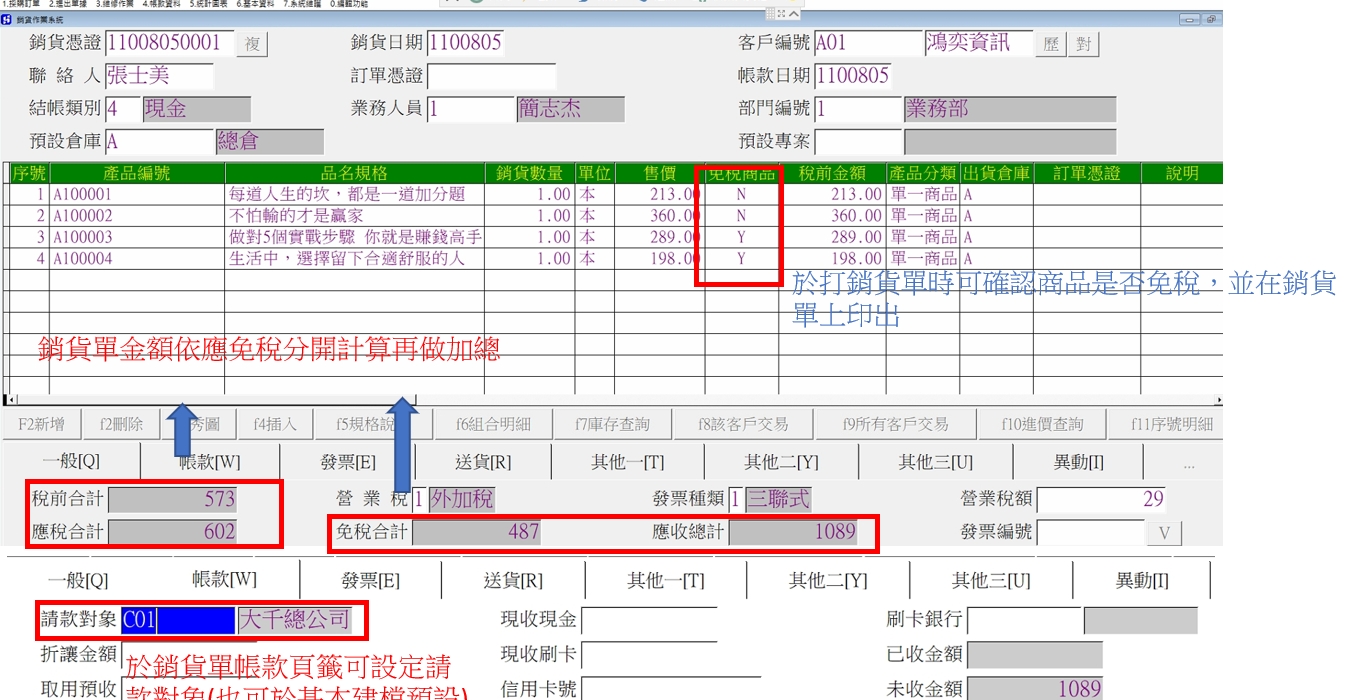Click the chevron icon beside the small X
The height and width of the screenshot is (700, 1351).
coord(793,14)
